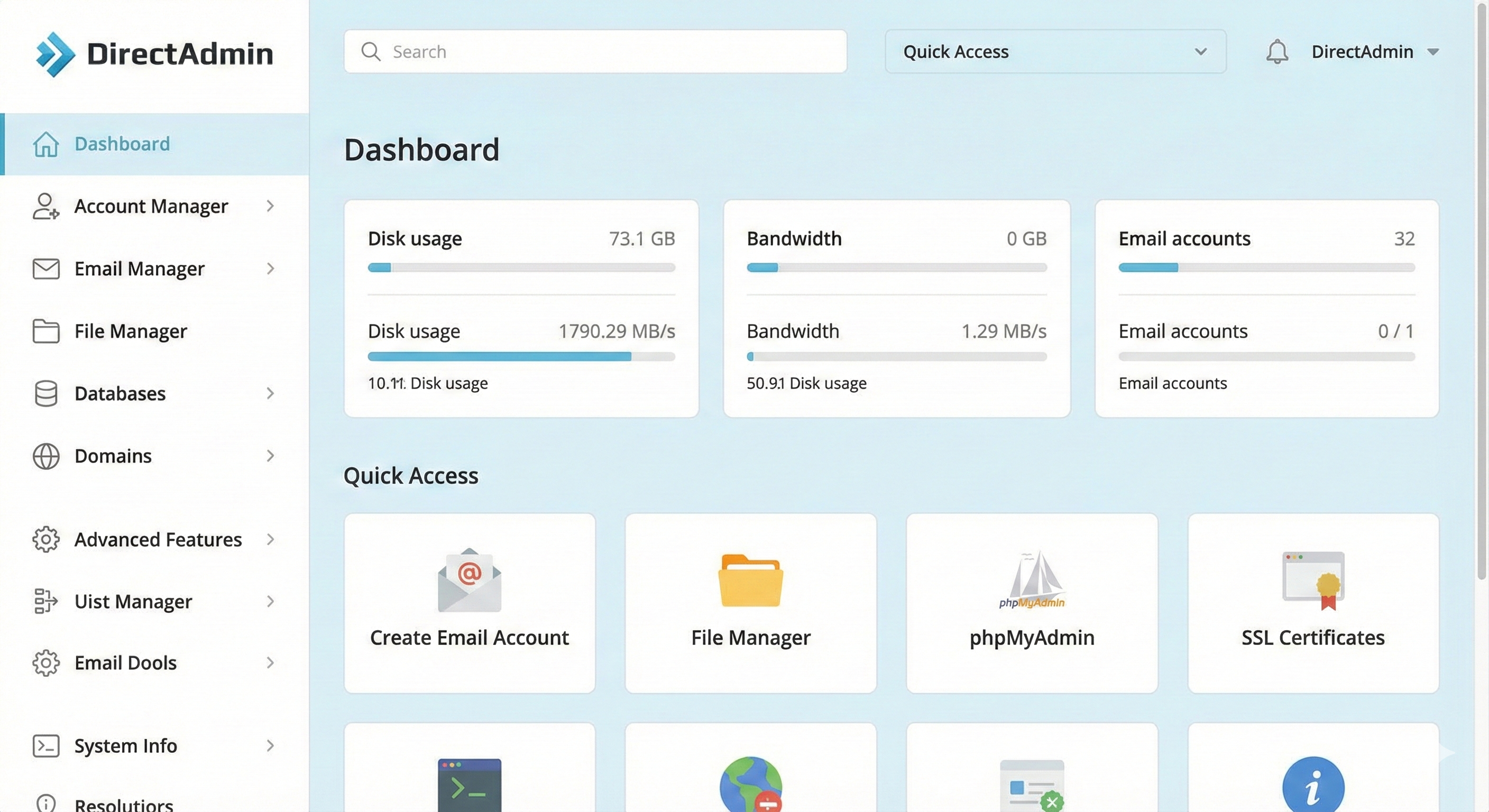This screenshot has width=1489, height=812.
Task: Select Uist Manager from the sidebar
Action: 133,602
